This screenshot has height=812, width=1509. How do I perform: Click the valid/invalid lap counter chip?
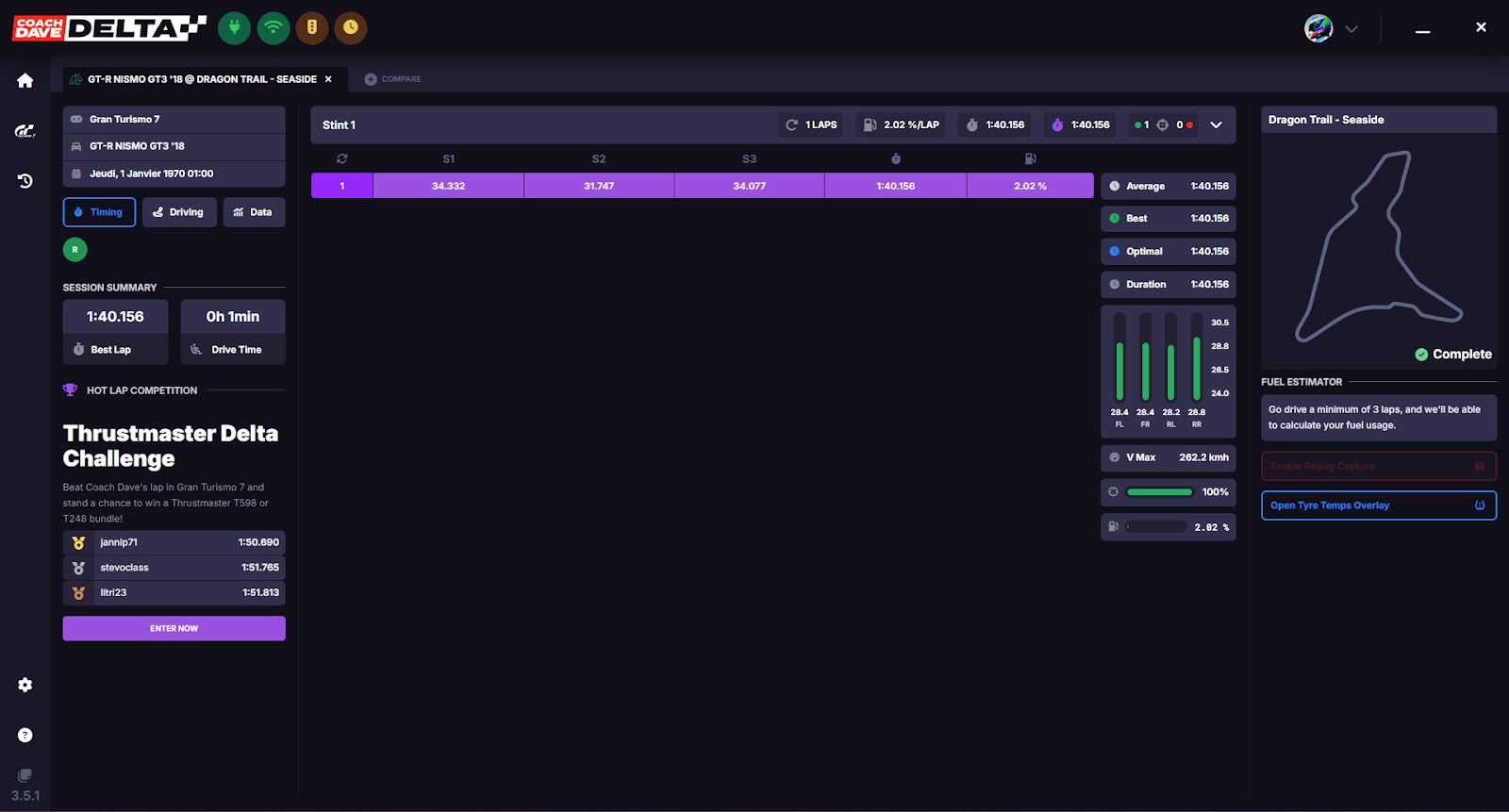[x=1164, y=124]
